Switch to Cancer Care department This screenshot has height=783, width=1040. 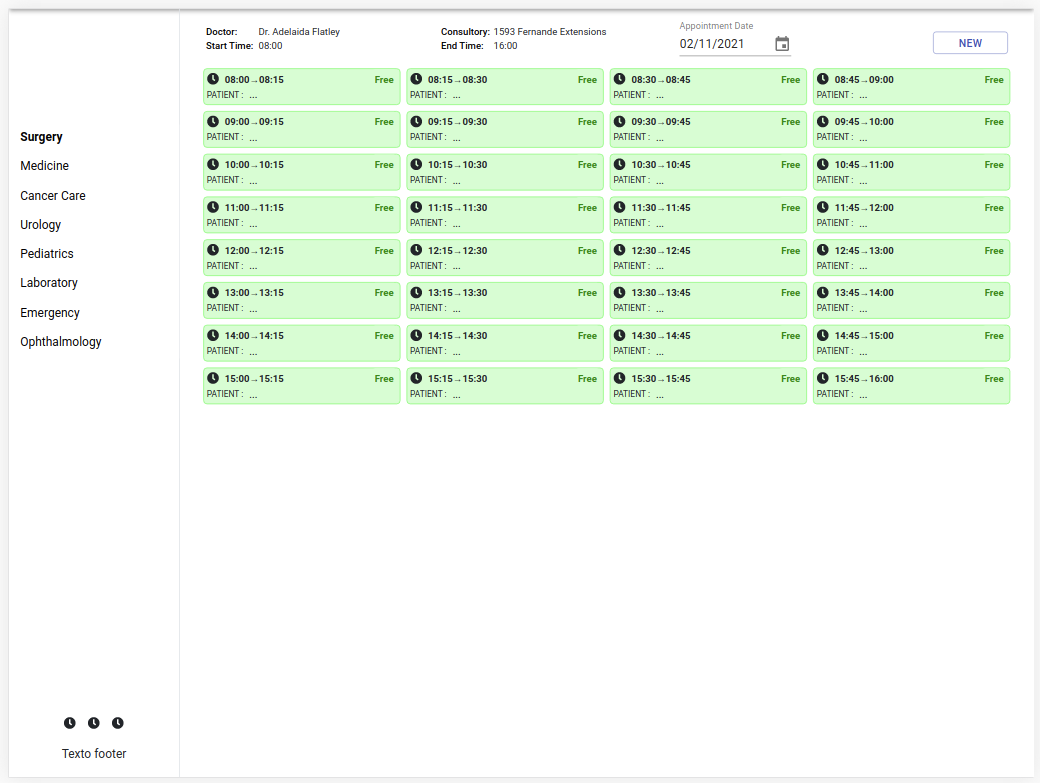(53, 196)
